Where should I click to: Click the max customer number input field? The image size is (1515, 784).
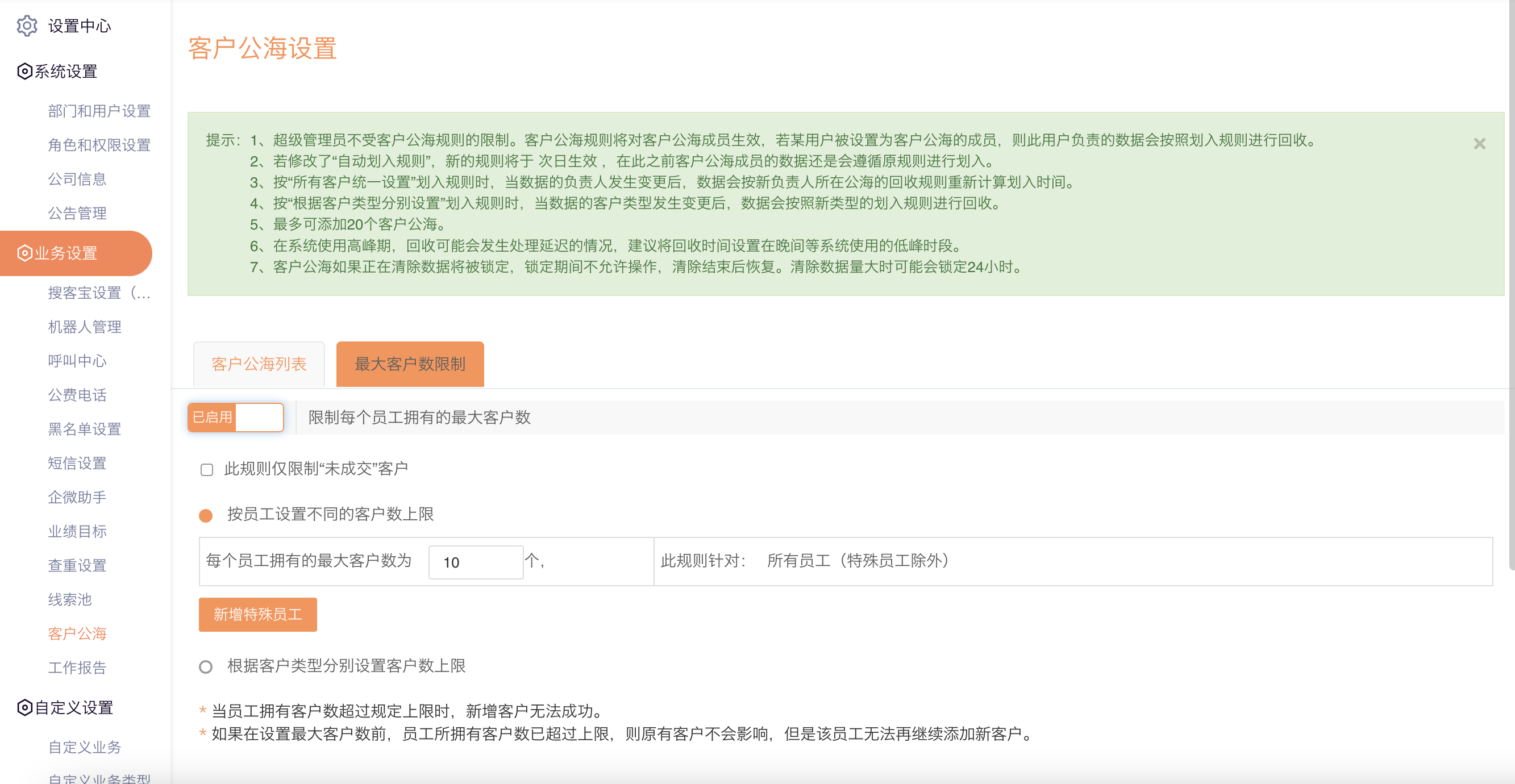pyautogui.click(x=475, y=562)
